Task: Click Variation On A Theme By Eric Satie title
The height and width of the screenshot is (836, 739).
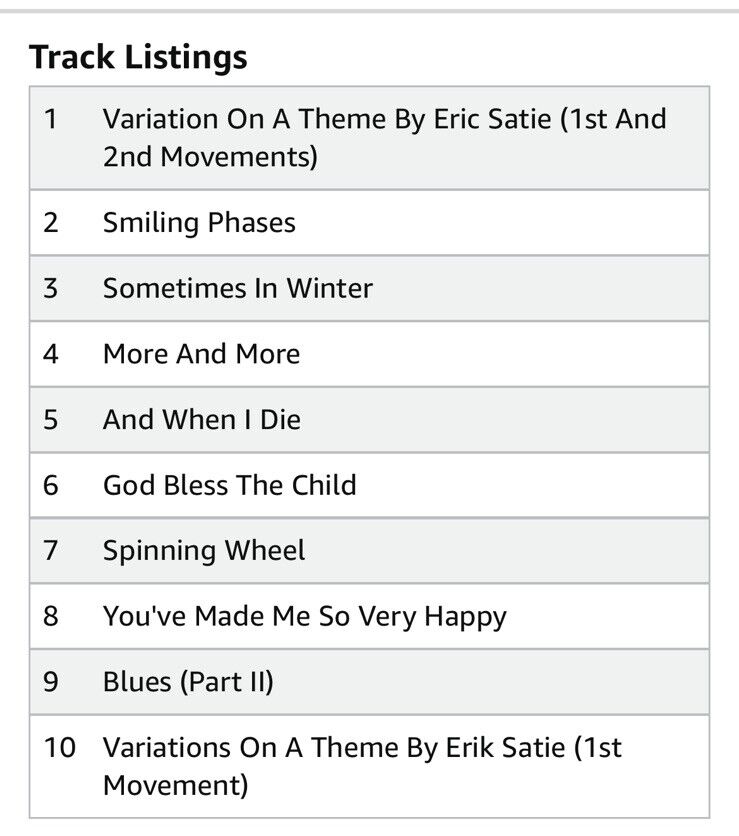Action: tap(384, 137)
